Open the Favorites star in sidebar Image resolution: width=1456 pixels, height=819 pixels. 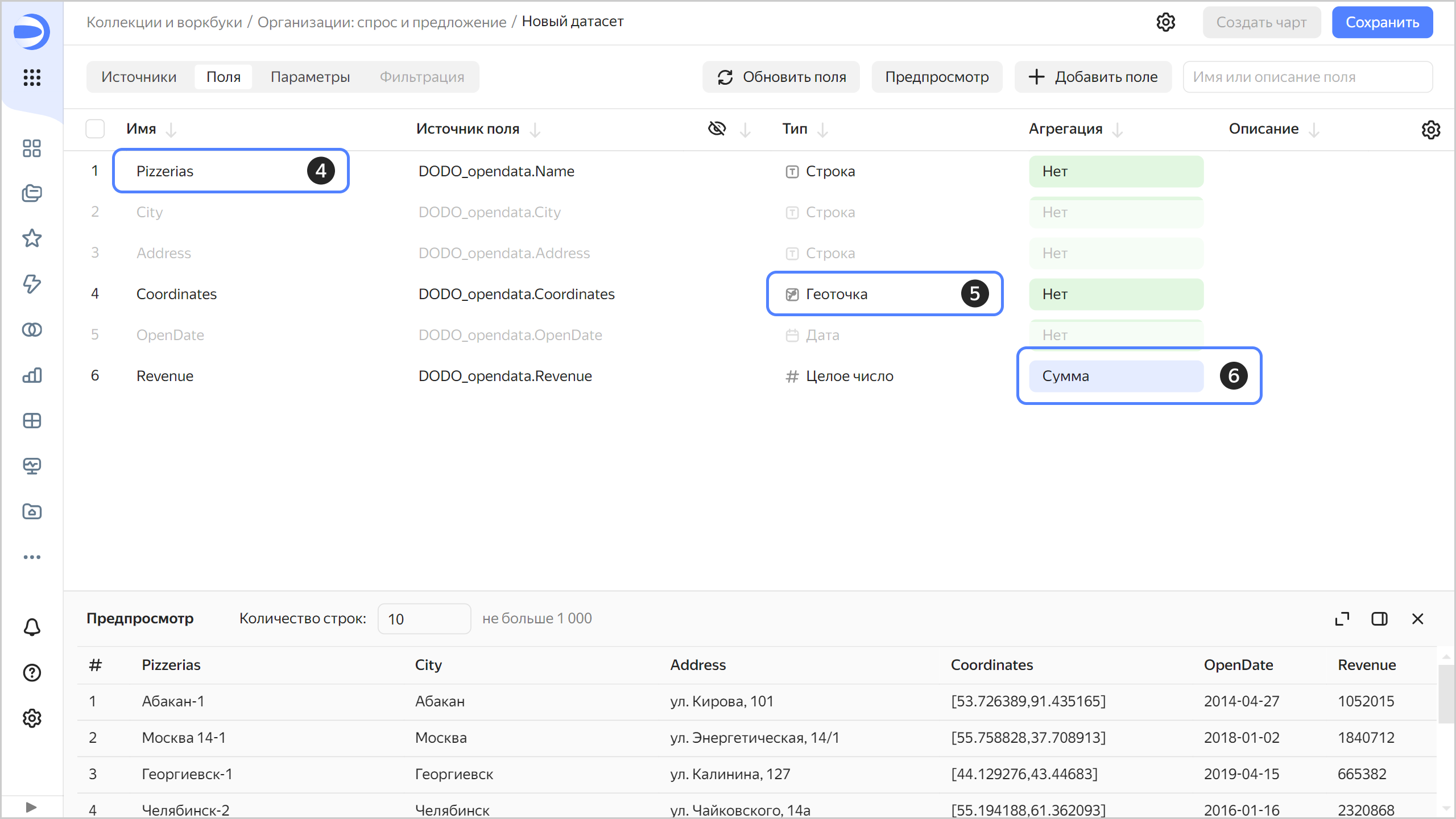(32, 238)
